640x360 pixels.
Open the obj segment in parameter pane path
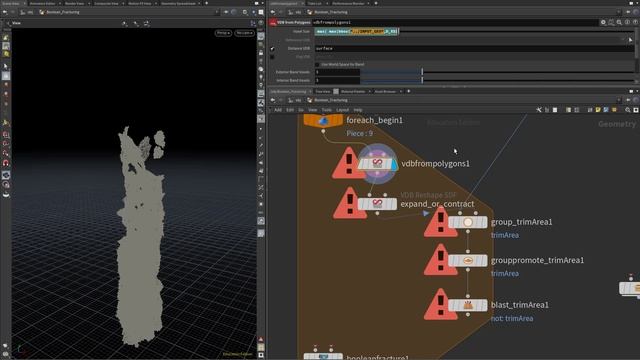tap(295, 12)
